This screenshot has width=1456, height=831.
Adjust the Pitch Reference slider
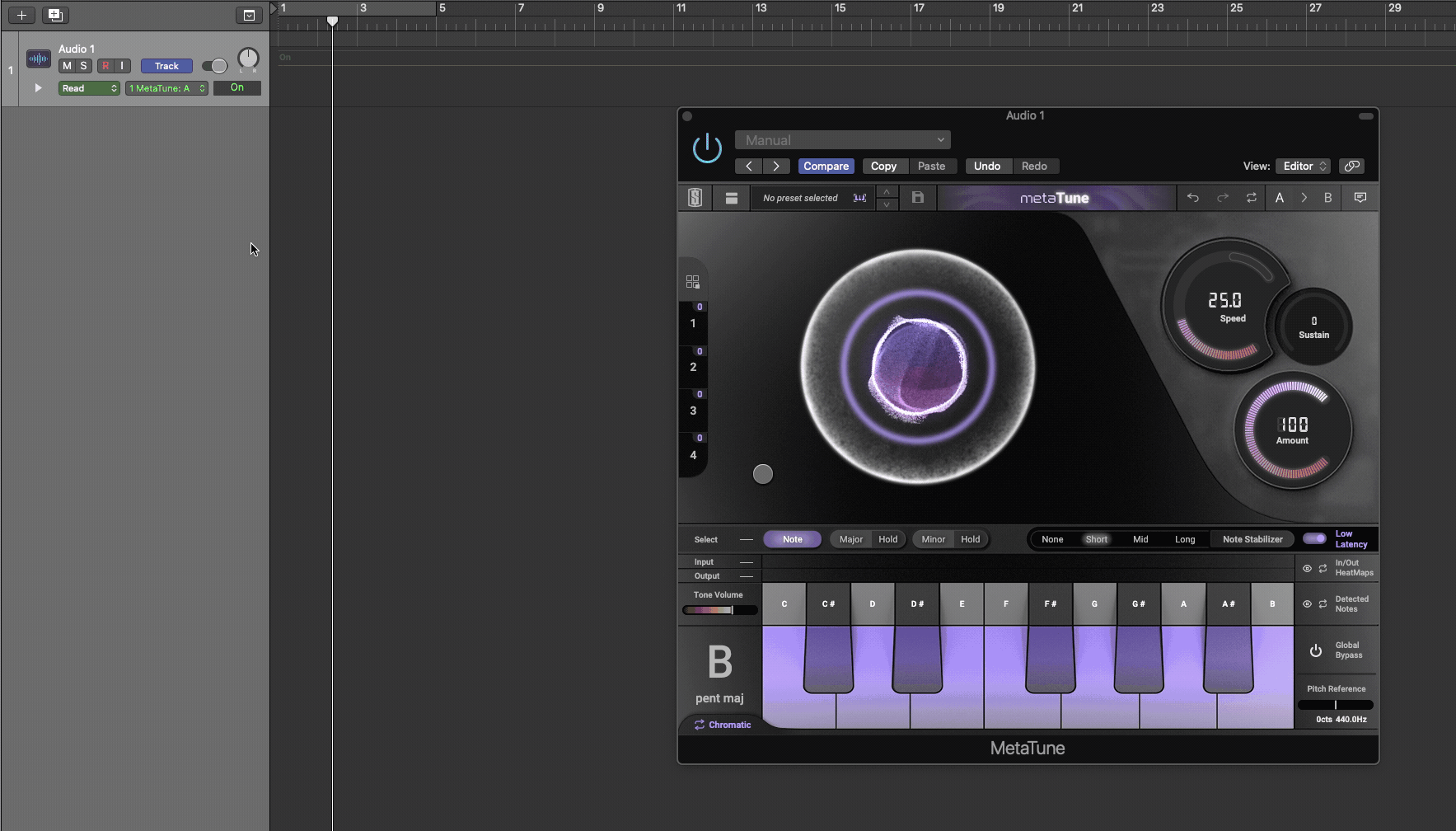[1336, 705]
